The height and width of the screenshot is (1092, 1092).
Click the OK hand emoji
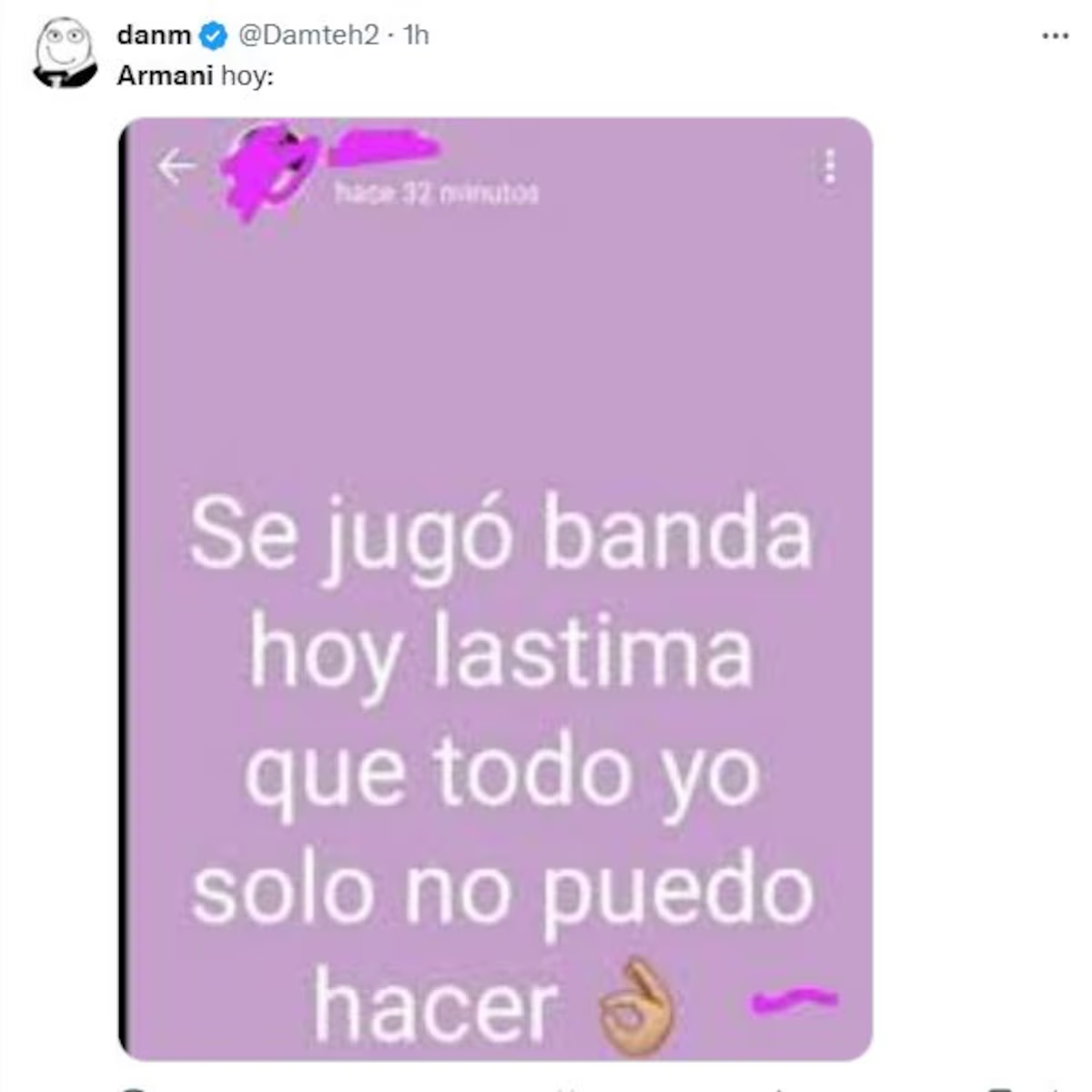click(638, 1008)
